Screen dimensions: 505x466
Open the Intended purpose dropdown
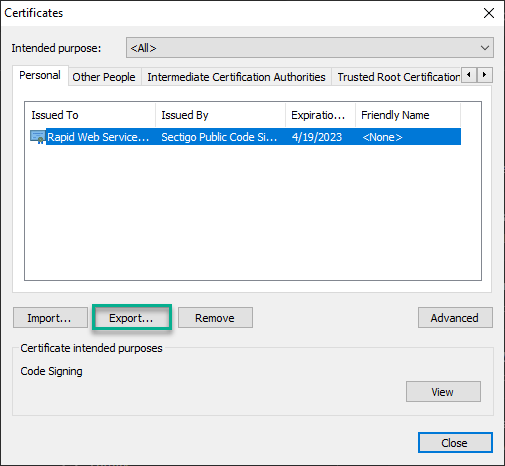tap(310, 48)
